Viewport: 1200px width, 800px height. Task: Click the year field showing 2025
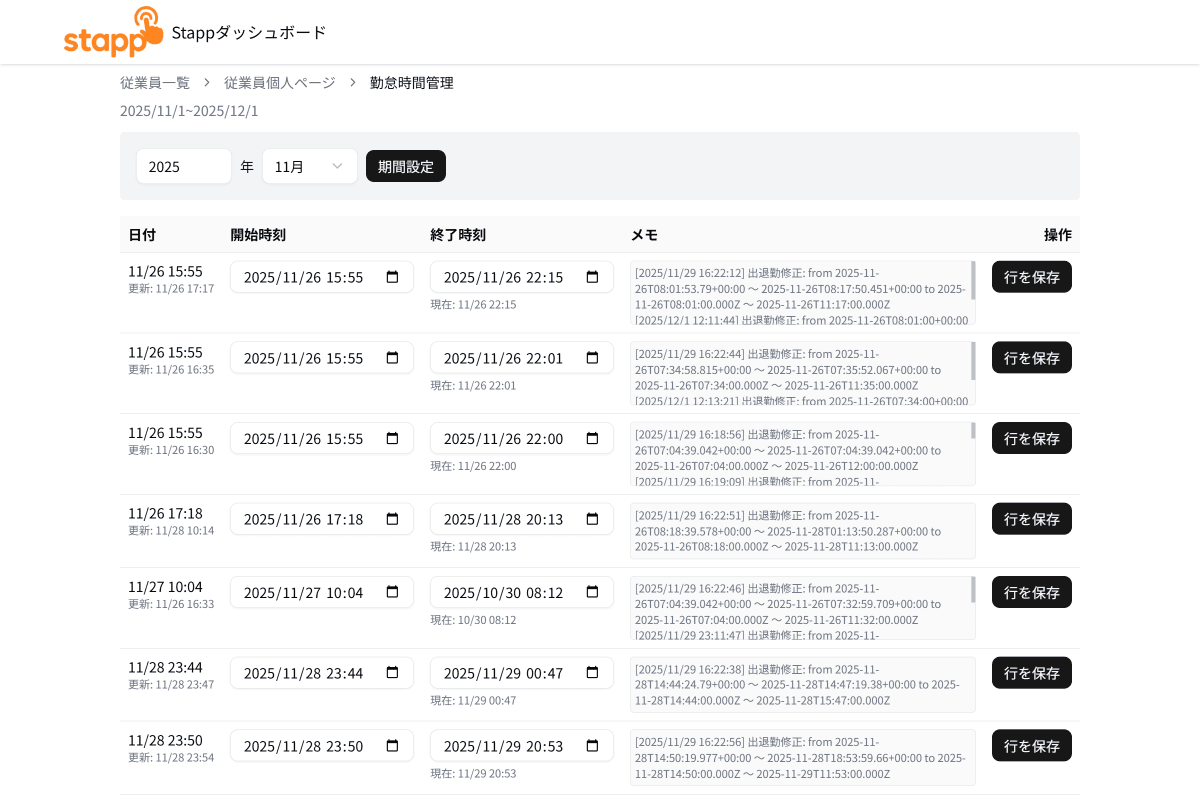(184, 166)
